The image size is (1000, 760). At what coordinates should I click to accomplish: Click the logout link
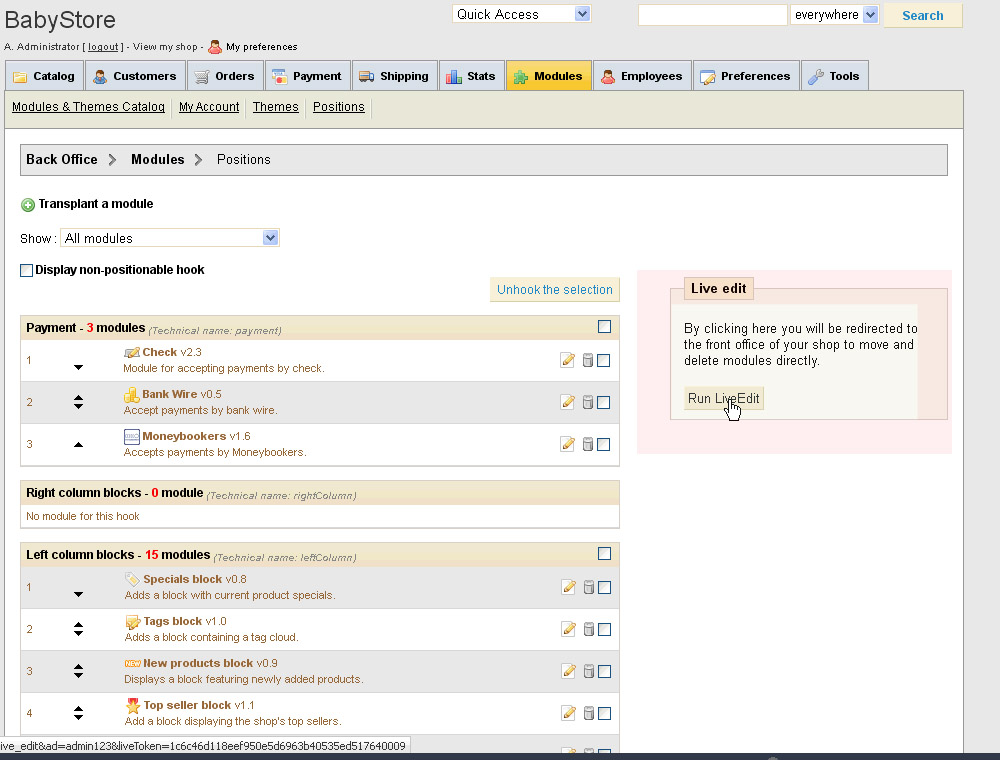click(x=103, y=47)
